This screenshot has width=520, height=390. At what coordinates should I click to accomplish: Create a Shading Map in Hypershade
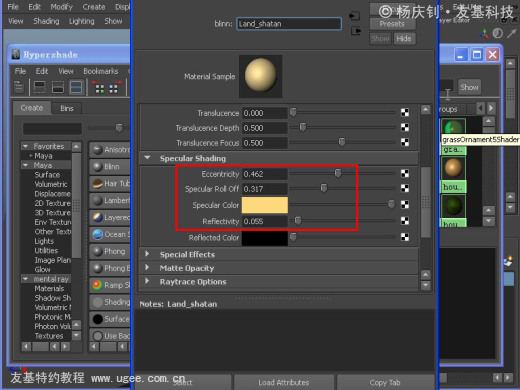click(110, 302)
